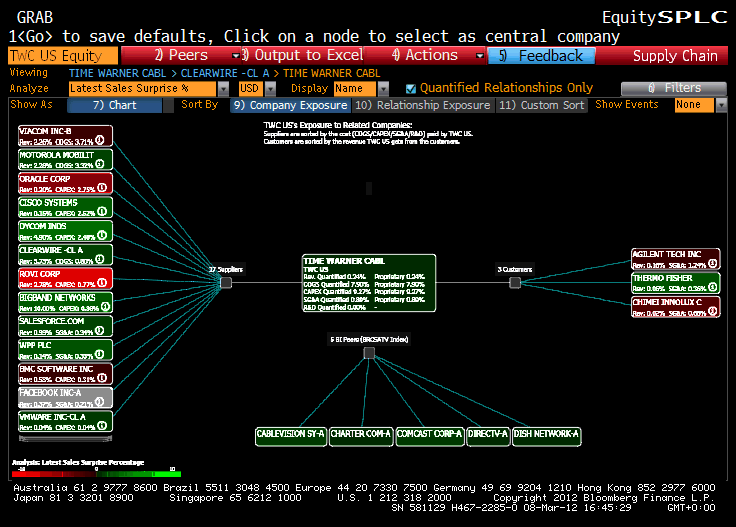
Task: Select the THERMO FISHER customer node
Action: pyautogui.click(x=675, y=283)
